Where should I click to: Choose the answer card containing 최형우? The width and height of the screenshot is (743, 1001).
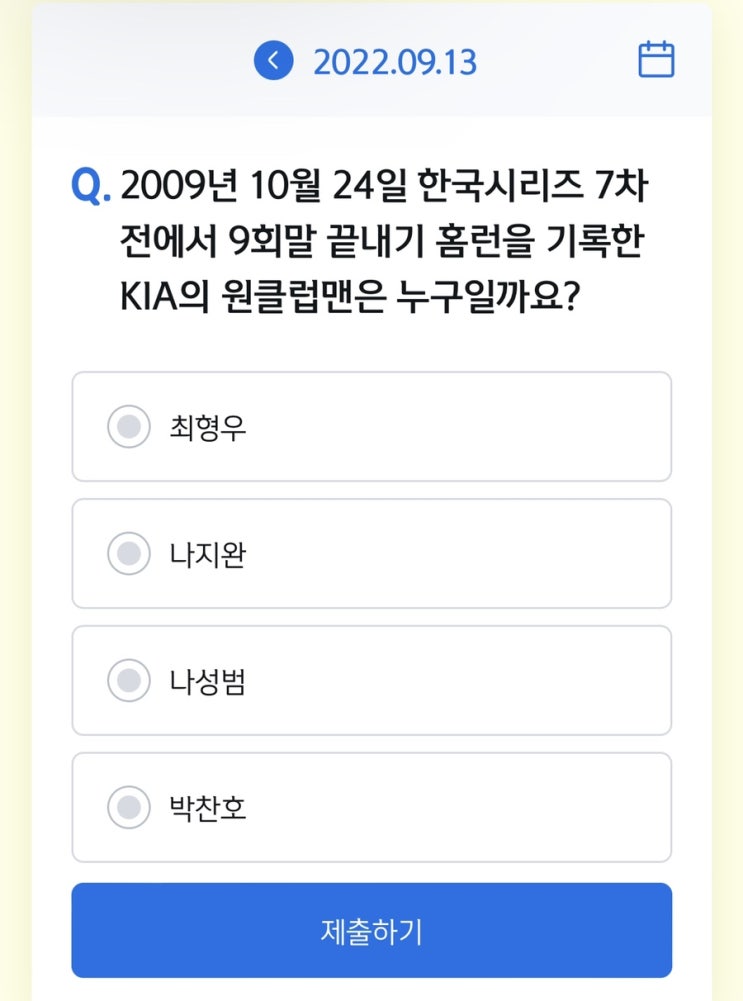click(x=450, y=427)
